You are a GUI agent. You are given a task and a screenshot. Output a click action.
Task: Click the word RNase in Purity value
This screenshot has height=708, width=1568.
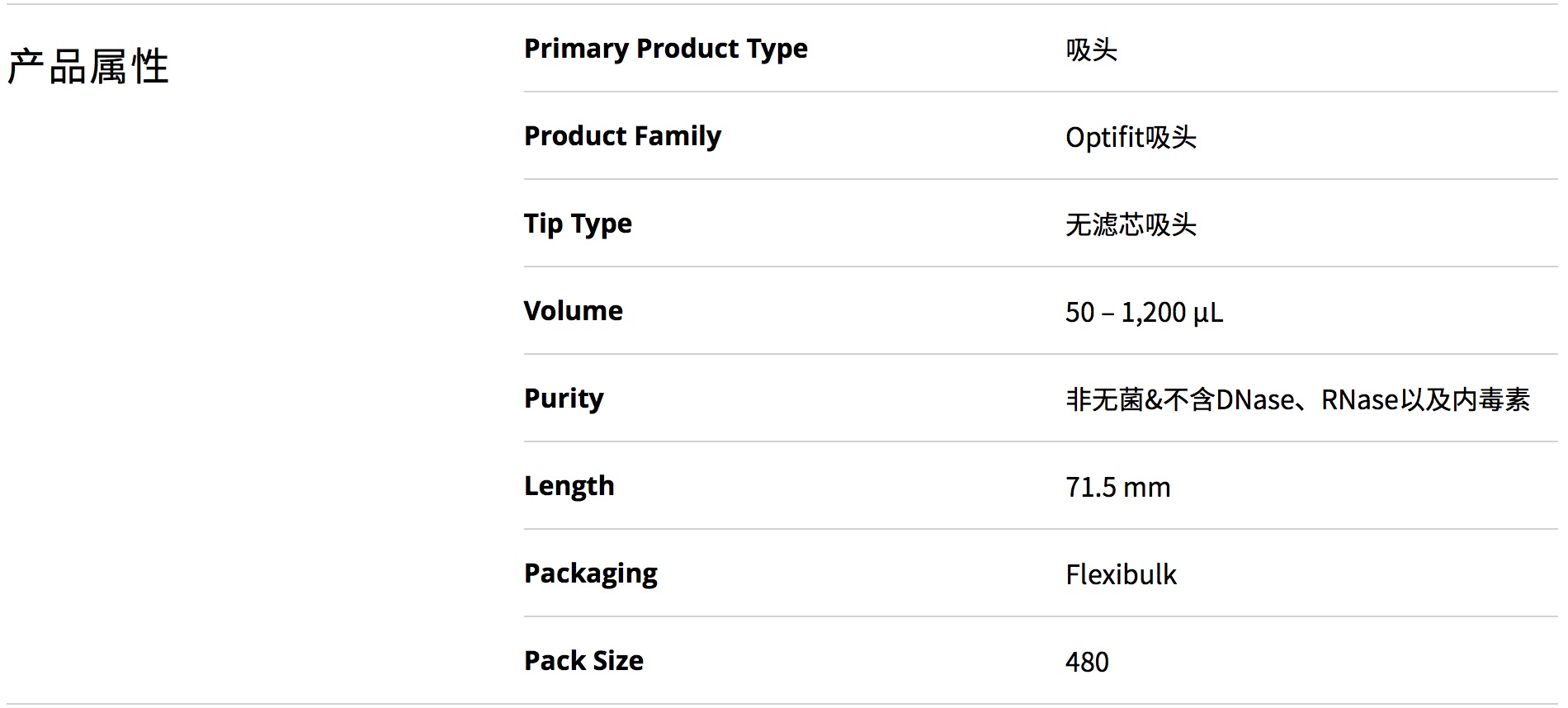pos(1360,399)
